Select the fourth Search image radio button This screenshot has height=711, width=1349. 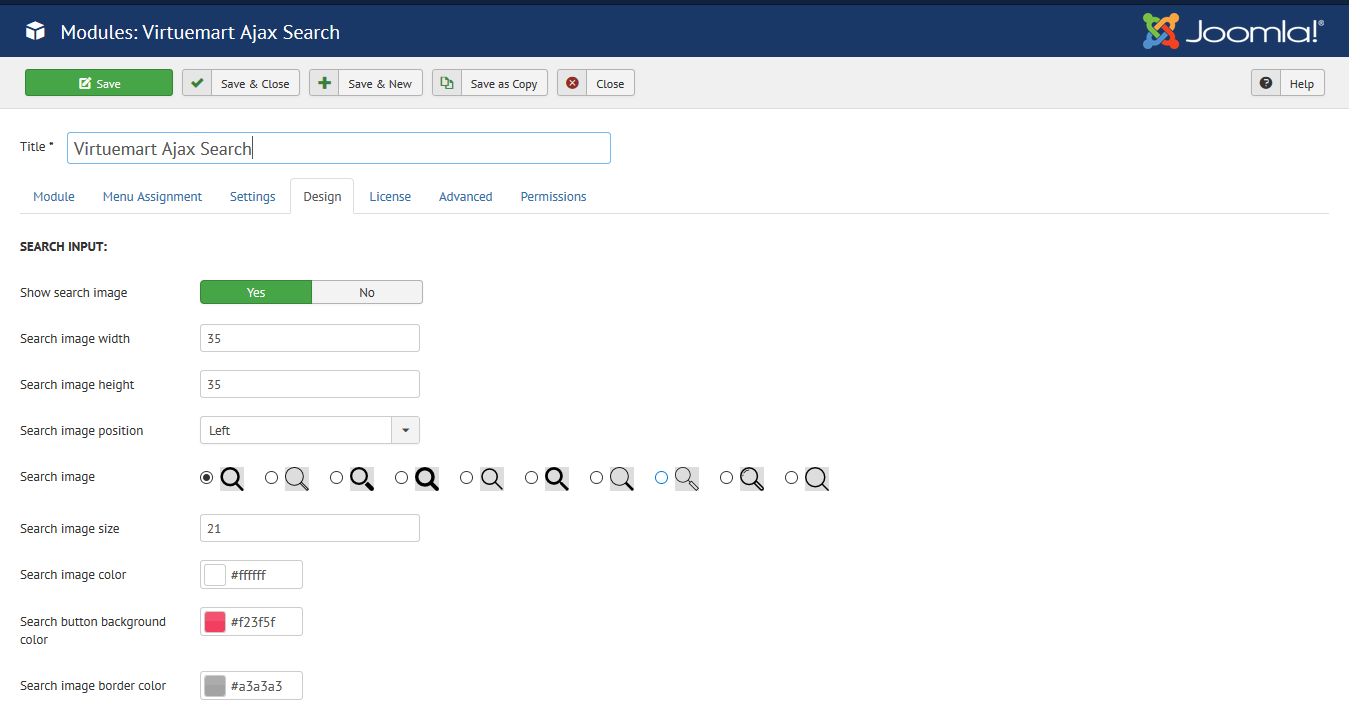tap(401, 478)
